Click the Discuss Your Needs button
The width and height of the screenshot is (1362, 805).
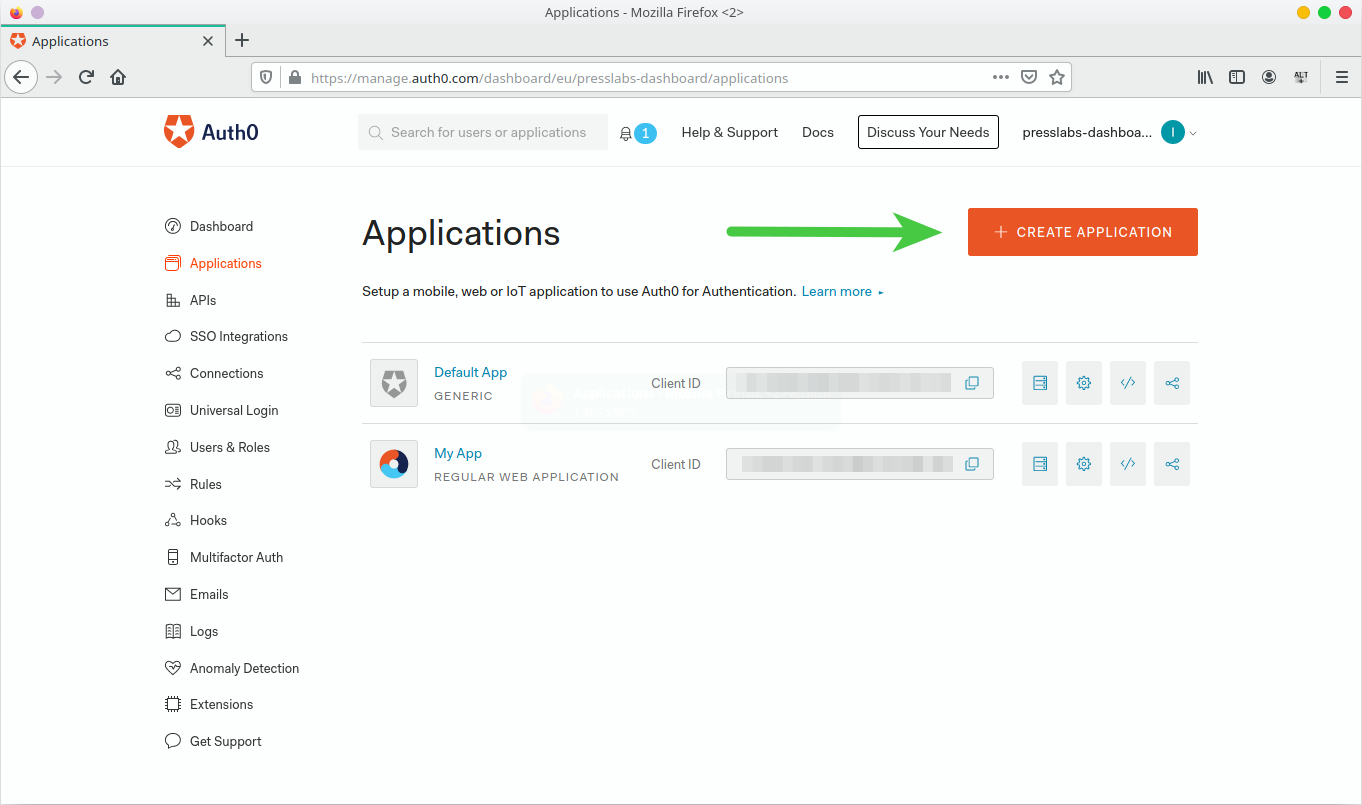(928, 132)
